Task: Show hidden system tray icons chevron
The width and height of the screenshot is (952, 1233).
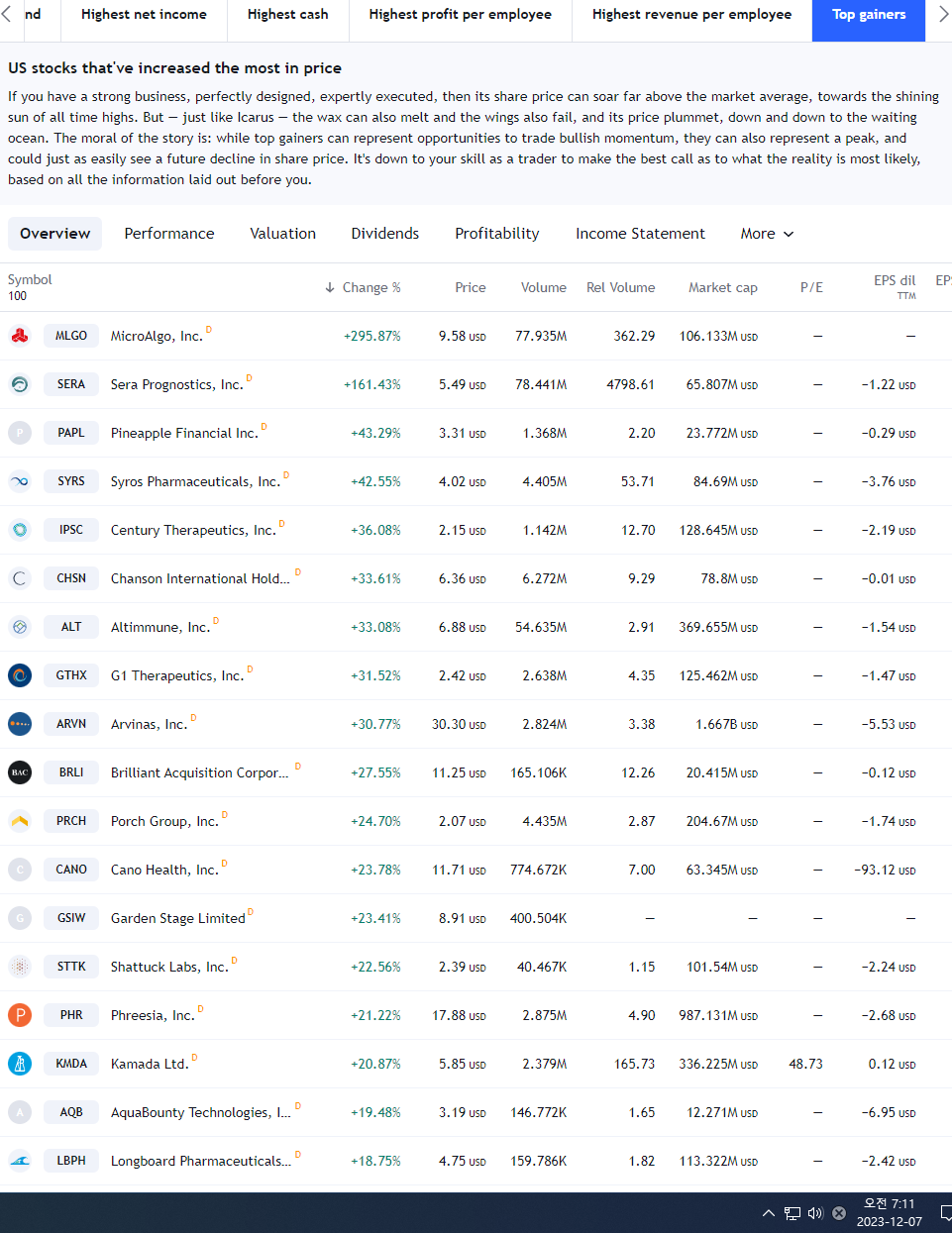Action: 769,1213
